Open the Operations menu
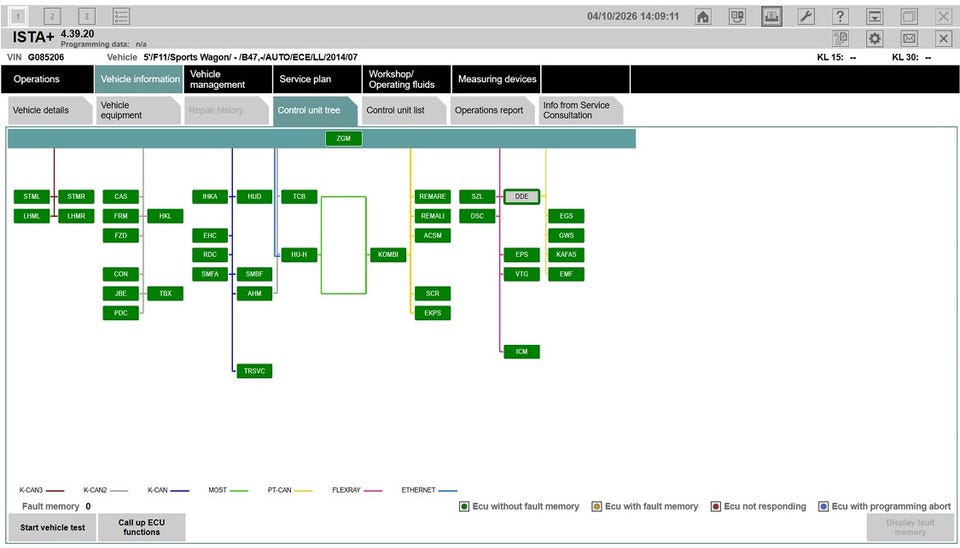The width and height of the screenshot is (960, 548). pyautogui.click(x=47, y=79)
